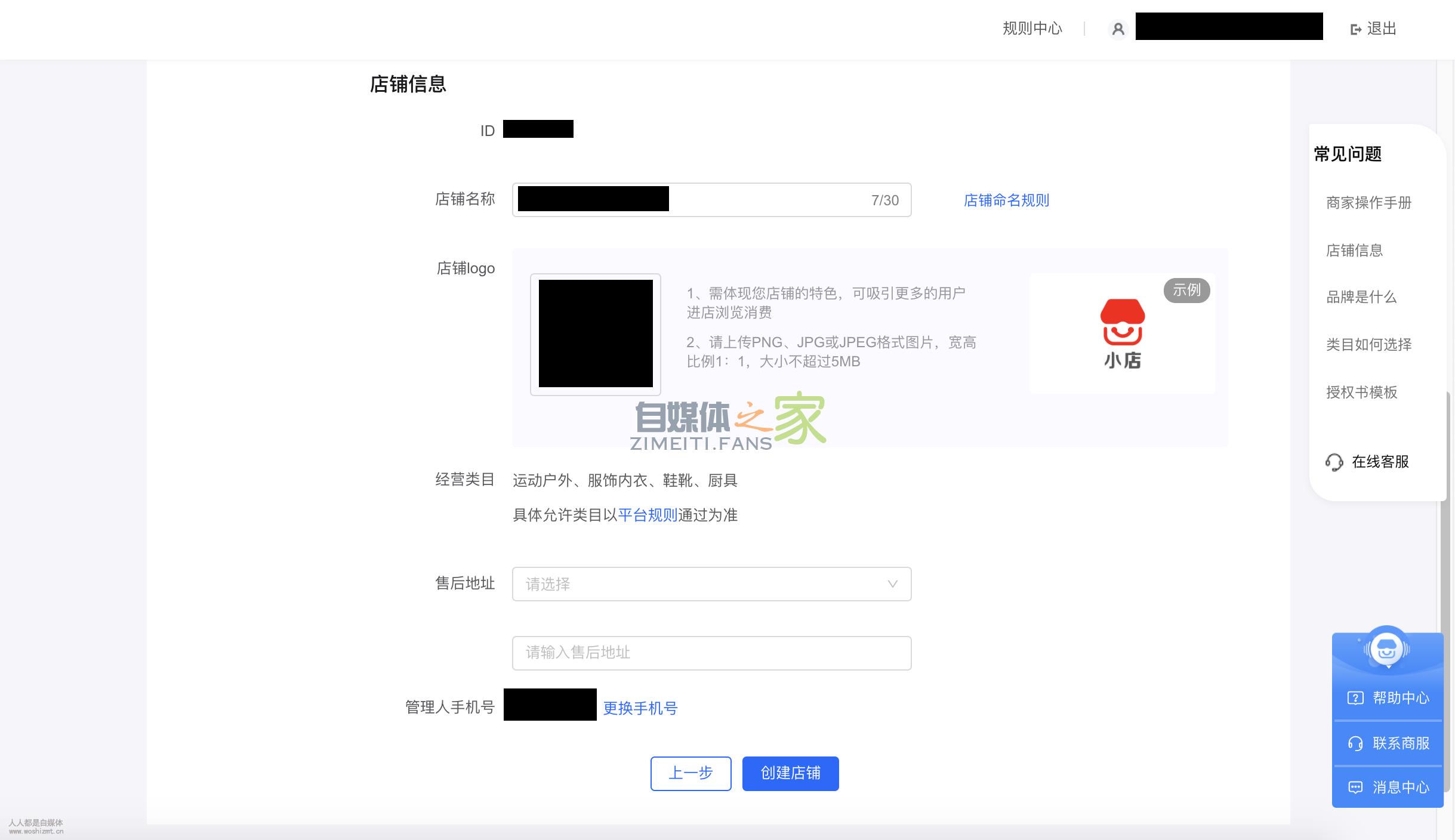Click the user profile icon in the header
Viewport: 1455px width, 840px height.
click(x=1120, y=29)
